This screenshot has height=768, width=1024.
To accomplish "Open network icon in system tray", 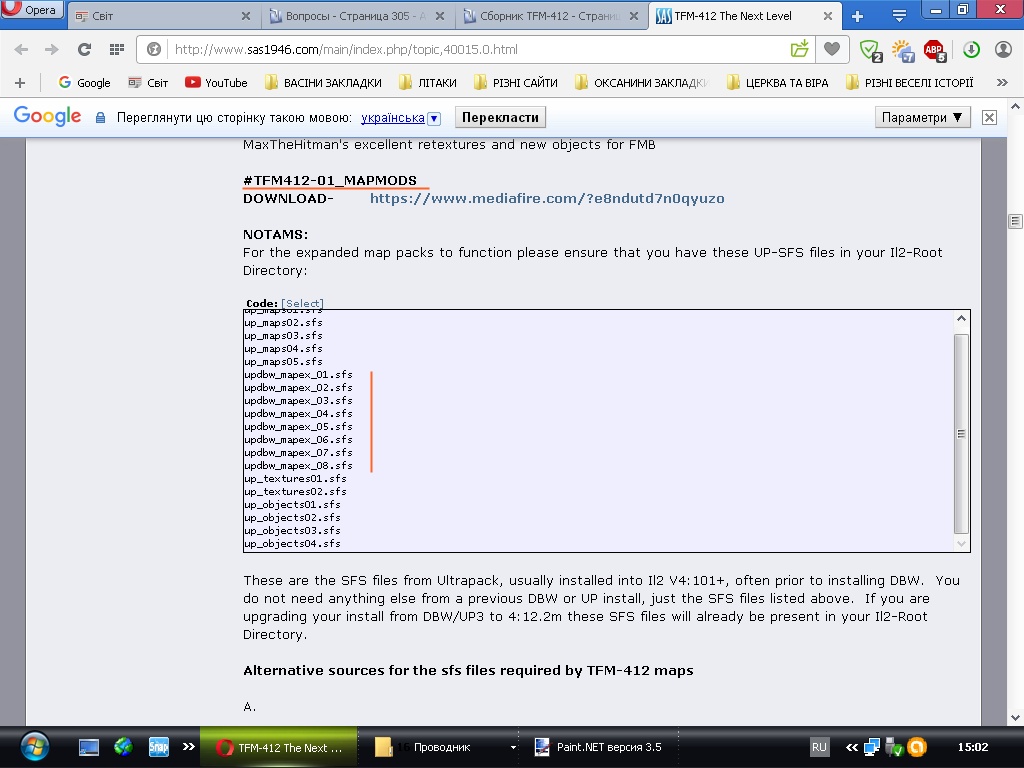I will click(872, 747).
